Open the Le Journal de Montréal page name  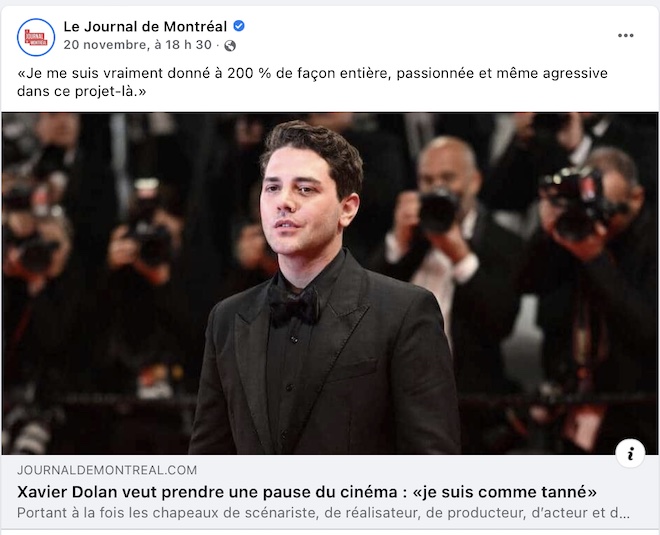click(x=145, y=27)
